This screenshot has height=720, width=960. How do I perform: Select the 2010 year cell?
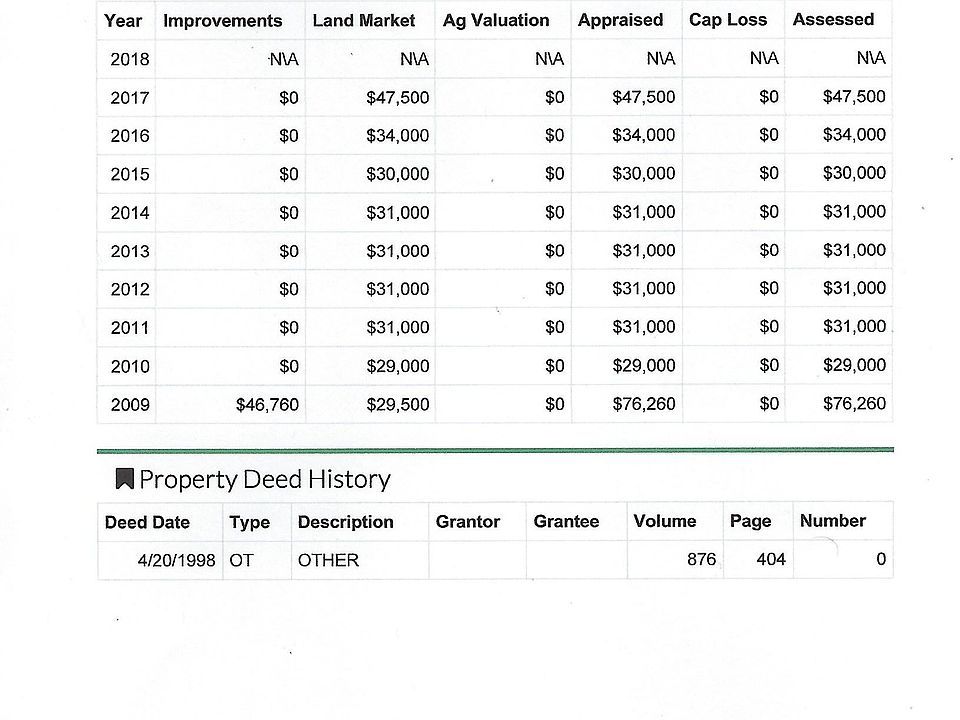tap(130, 366)
